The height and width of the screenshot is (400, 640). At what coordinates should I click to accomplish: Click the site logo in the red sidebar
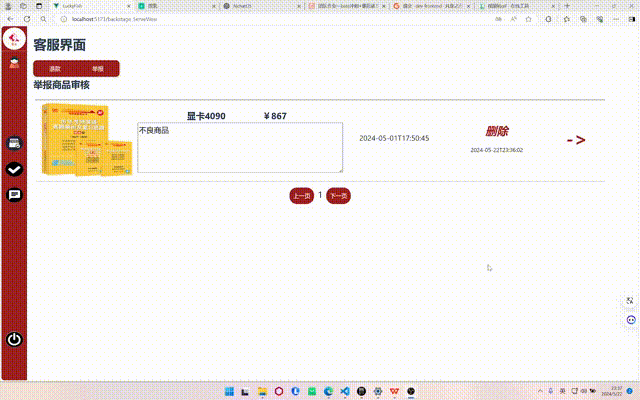click(14, 39)
